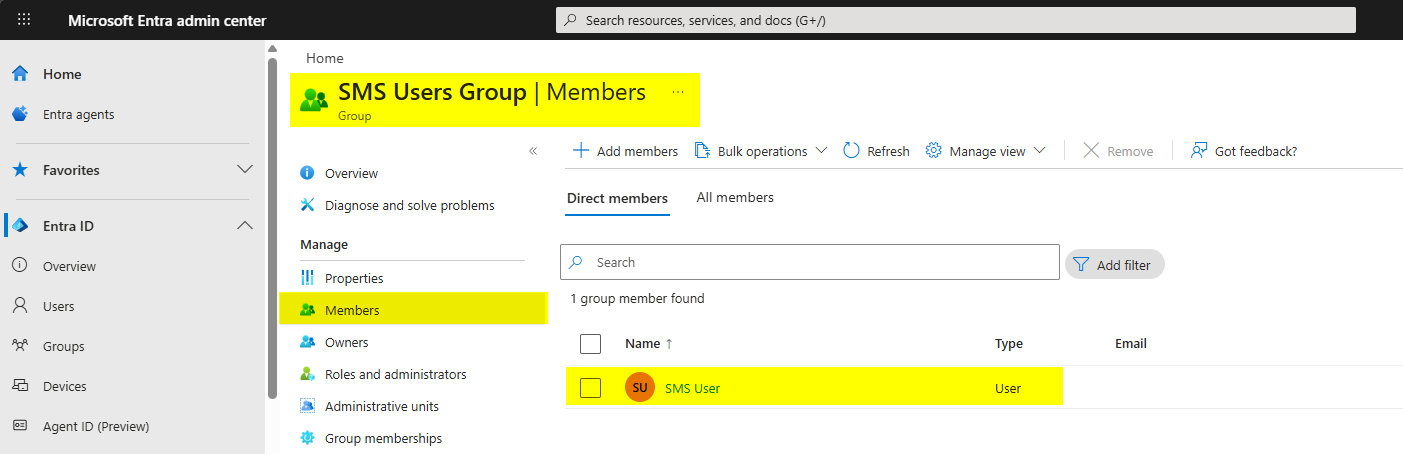Tick the checkbox for SMS User row
Viewport: 1403px width, 454px height.
(590, 388)
